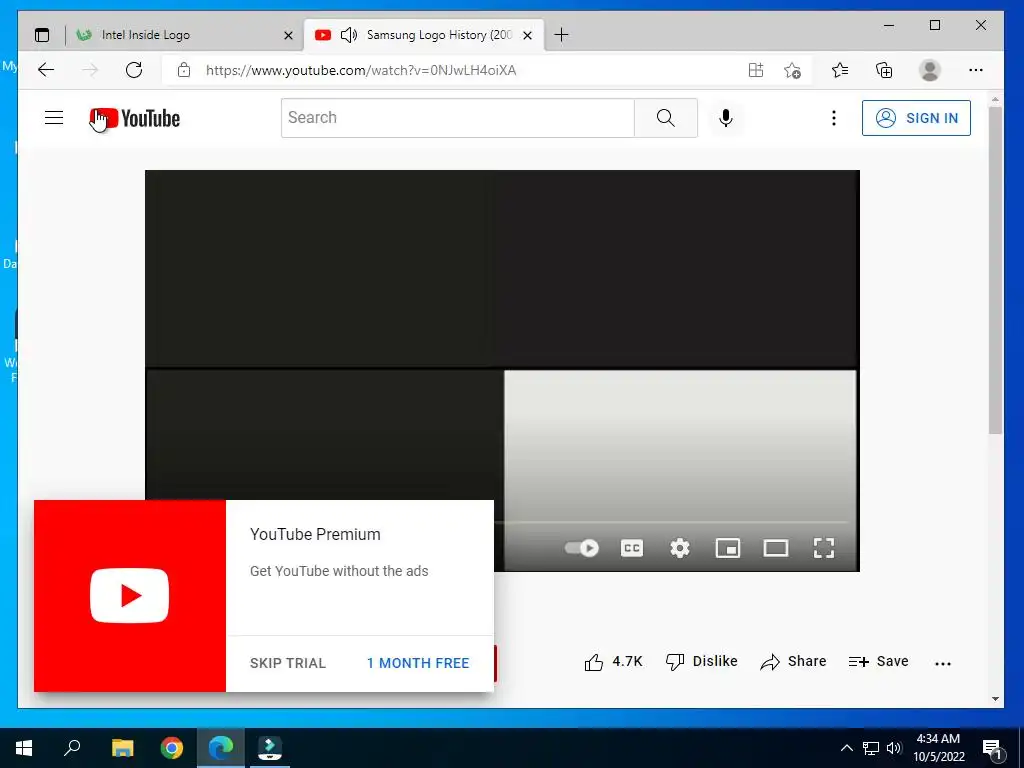Open more actions ellipsis below video
The width and height of the screenshot is (1024, 768).
(x=942, y=664)
